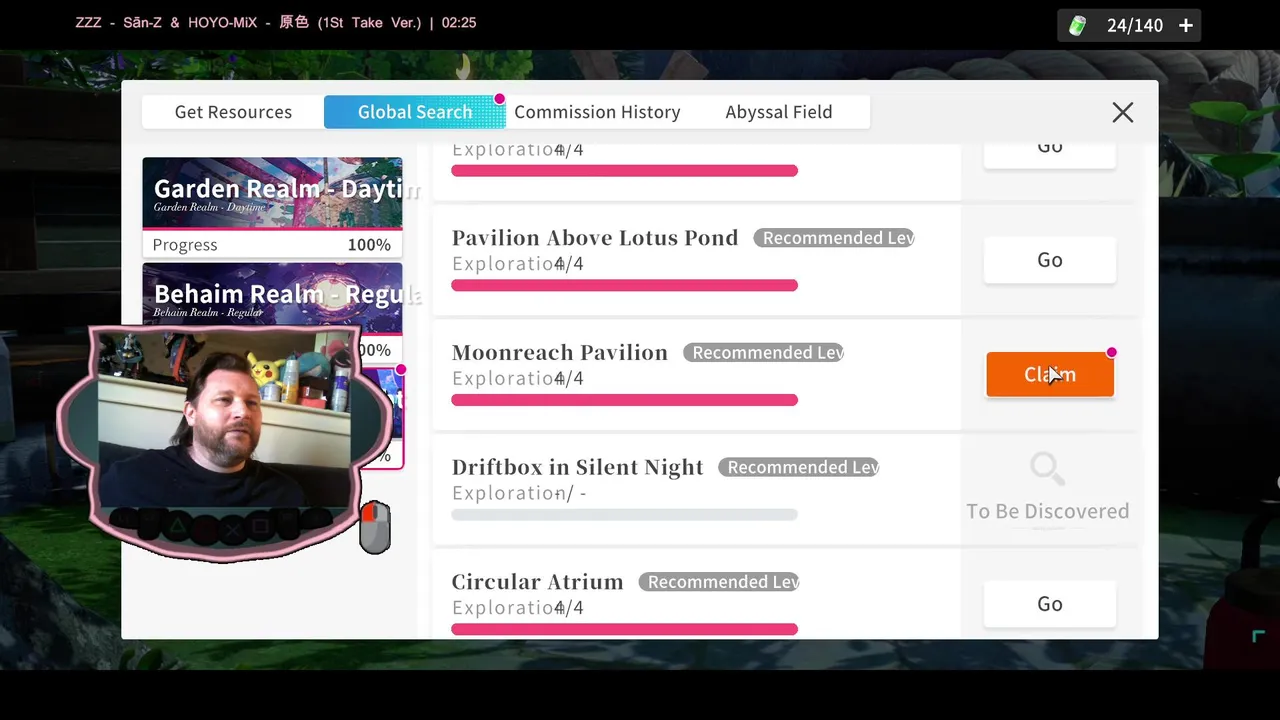The width and height of the screenshot is (1280, 720).
Task: Click Recommended Level tag for Circular Atrium
Action: [721, 582]
